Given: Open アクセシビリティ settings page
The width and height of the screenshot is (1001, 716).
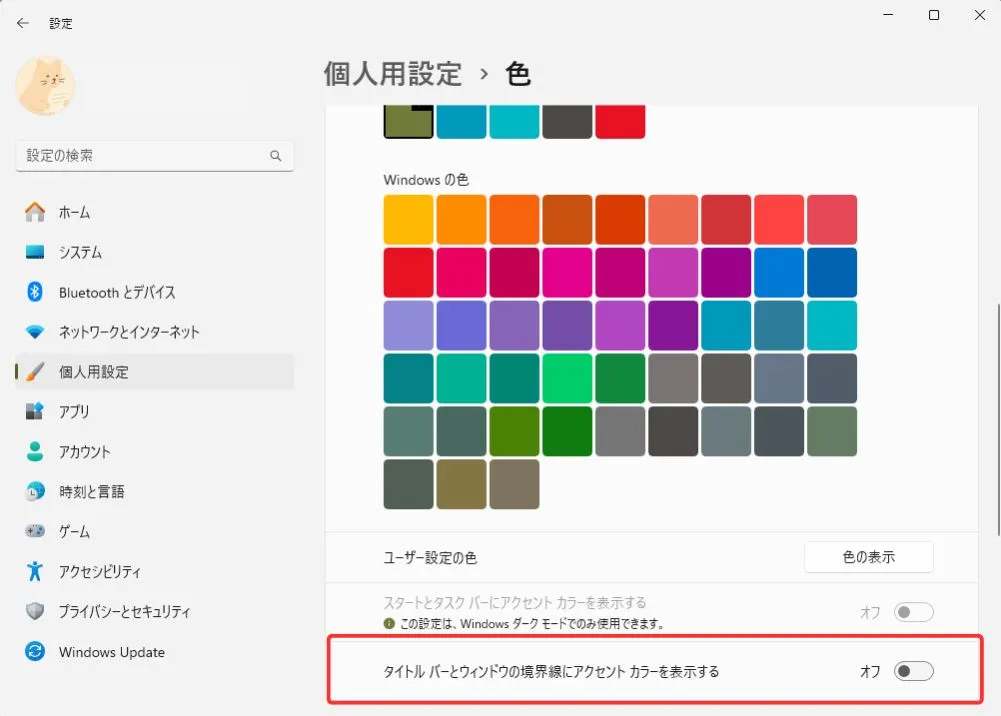Looking at the screenshot, I should coord(154,571).
